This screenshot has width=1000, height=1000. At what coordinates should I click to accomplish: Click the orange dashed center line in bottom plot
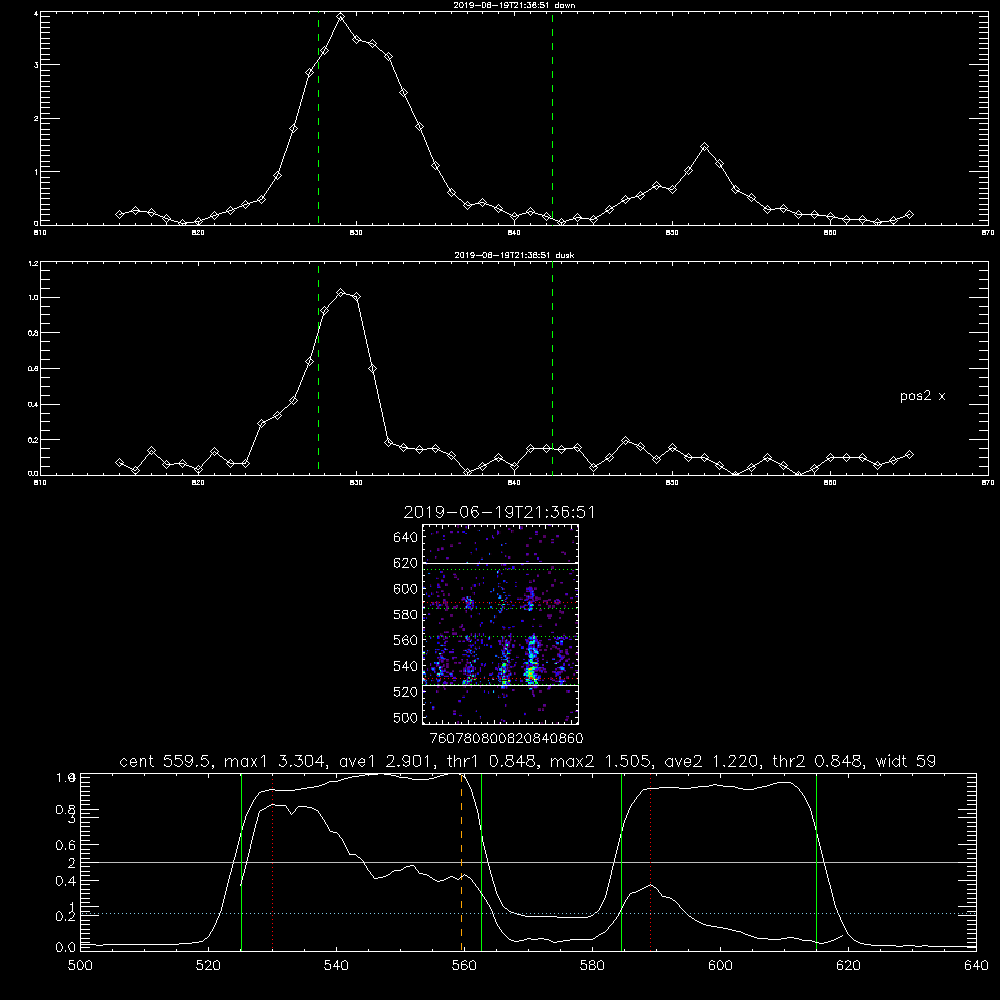pyautogui.click(x=462, y=862)
